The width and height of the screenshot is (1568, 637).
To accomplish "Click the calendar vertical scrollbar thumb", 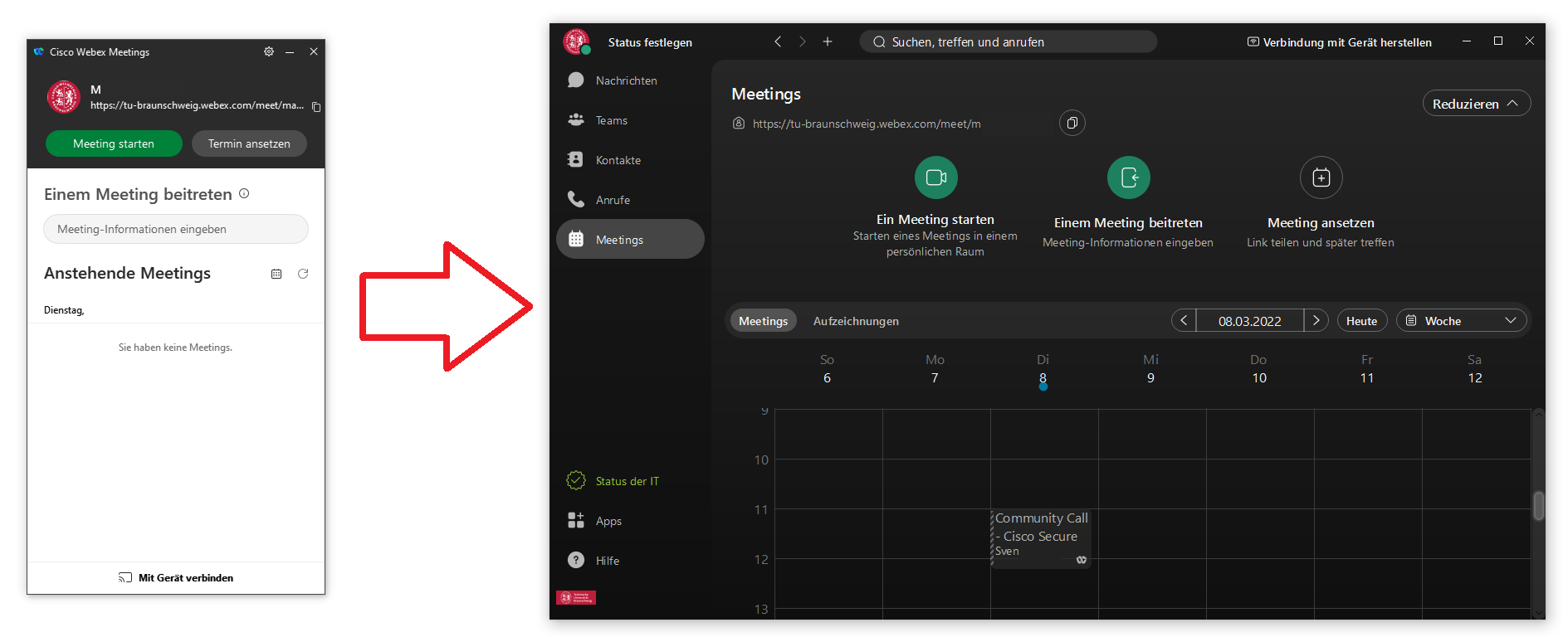I will click(x=1538, y=506).
